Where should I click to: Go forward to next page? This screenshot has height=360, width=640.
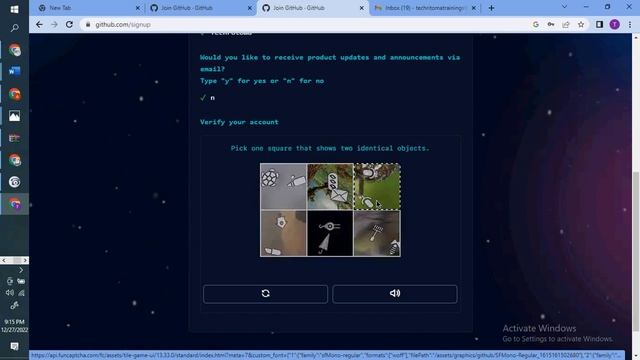[54, 24]
